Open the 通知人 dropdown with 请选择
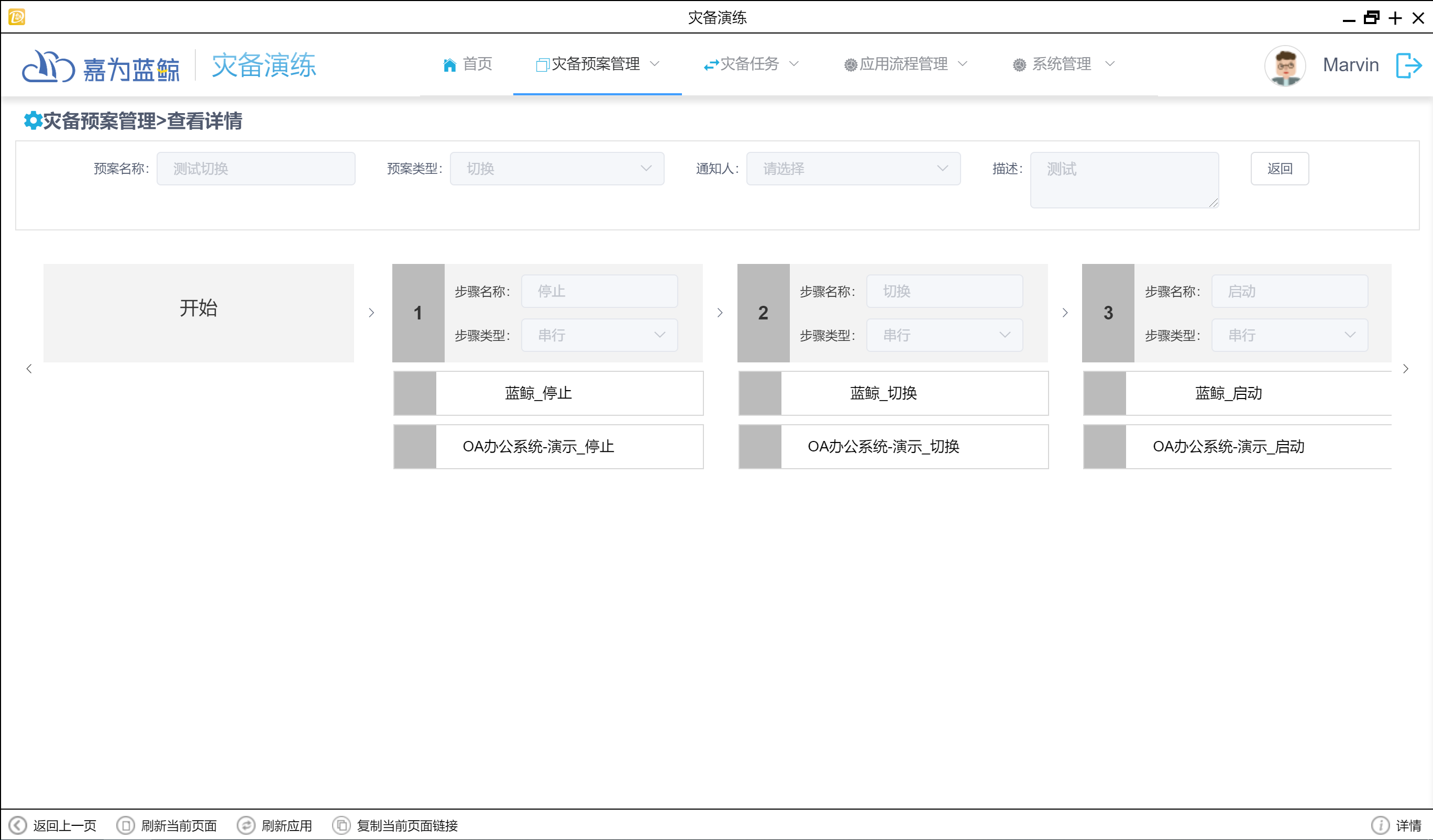 852,168
